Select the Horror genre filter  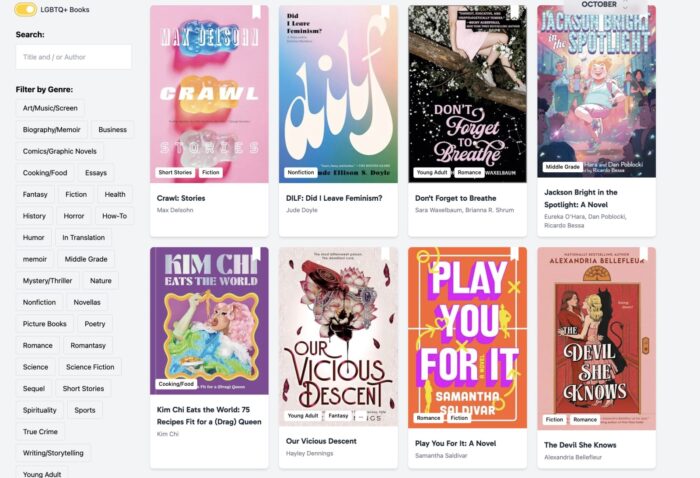point(74,216)
